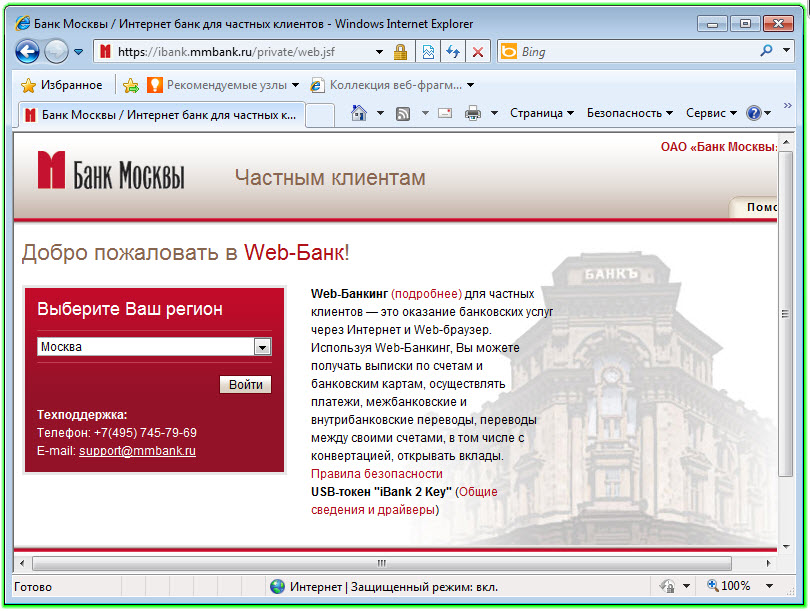Click the Home page icon
810x611 pixels.
[x=359, y=113]
